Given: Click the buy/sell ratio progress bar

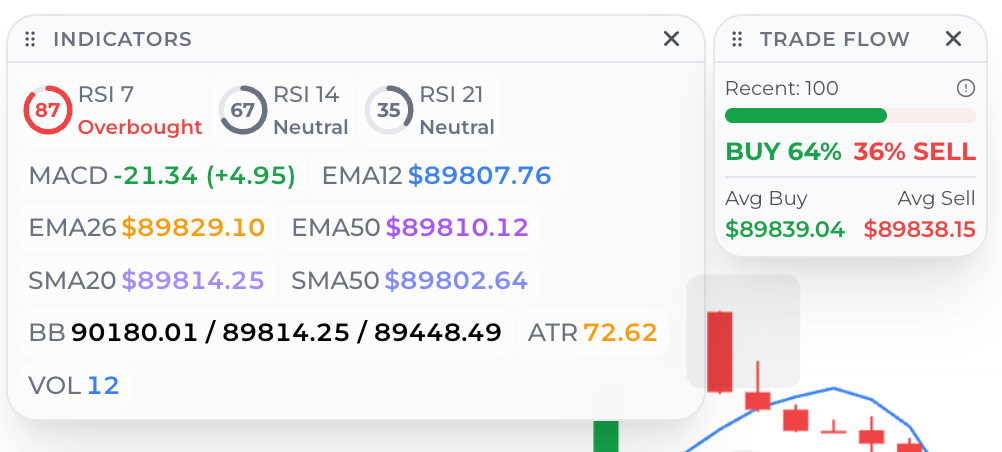Looking at the screenshot, I should pos(849,115).
